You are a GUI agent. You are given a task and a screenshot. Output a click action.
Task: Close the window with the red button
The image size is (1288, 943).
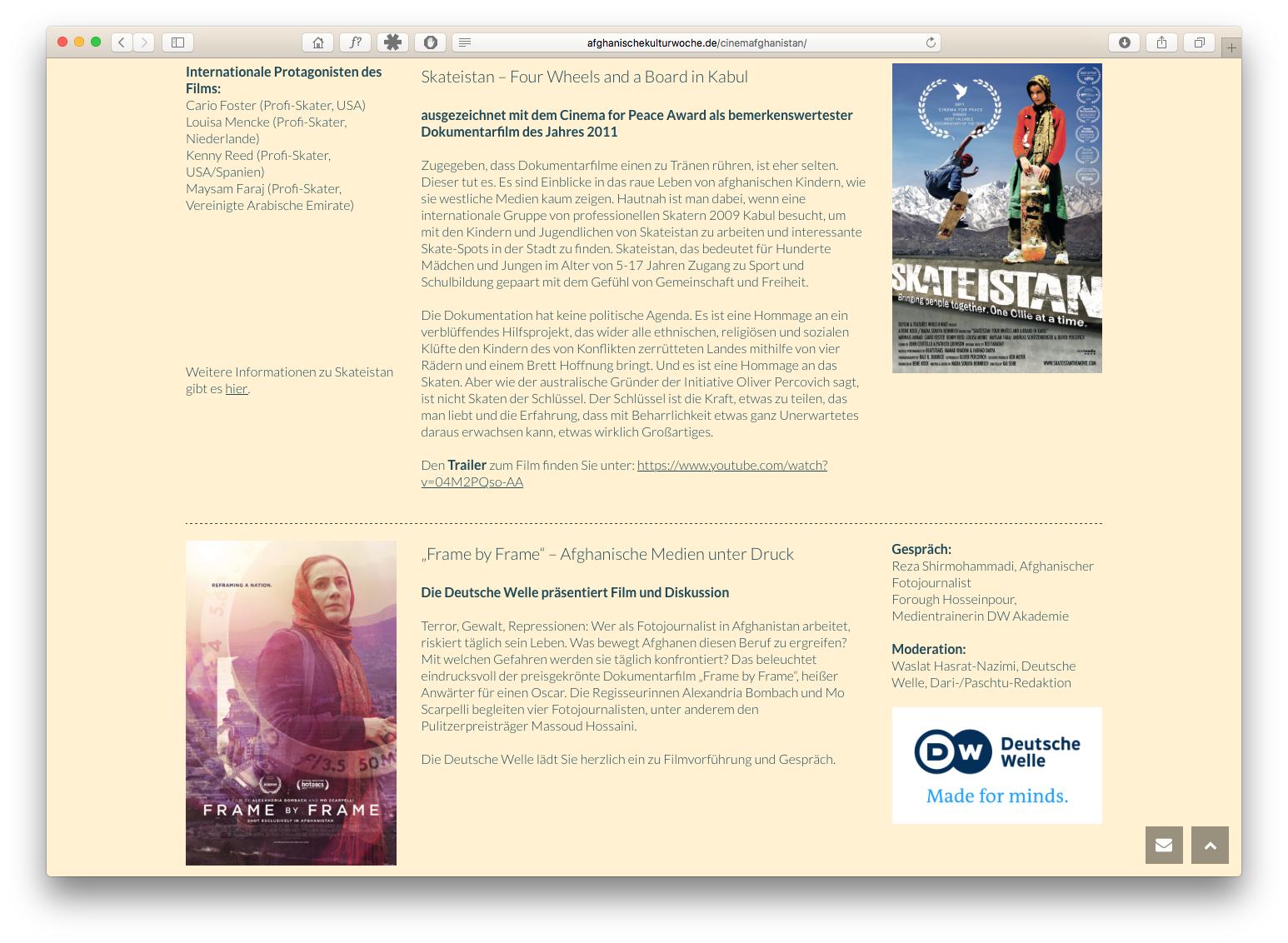(62, 42)
